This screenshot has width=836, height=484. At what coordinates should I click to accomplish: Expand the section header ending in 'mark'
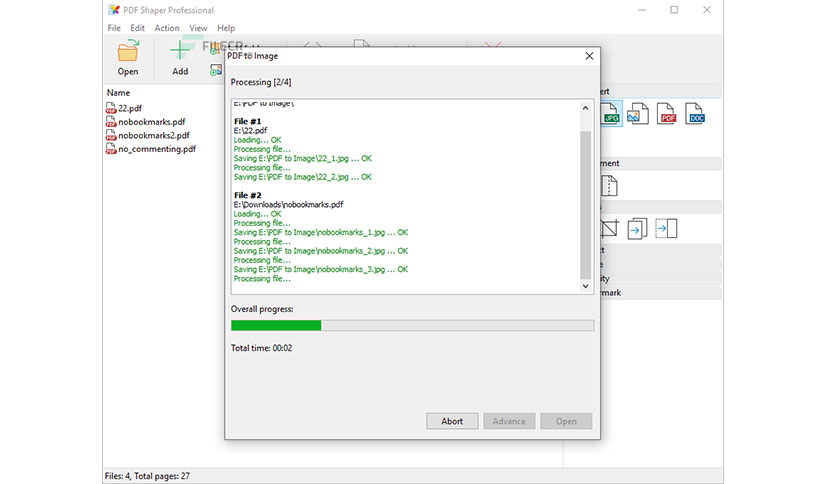point(661,293)
